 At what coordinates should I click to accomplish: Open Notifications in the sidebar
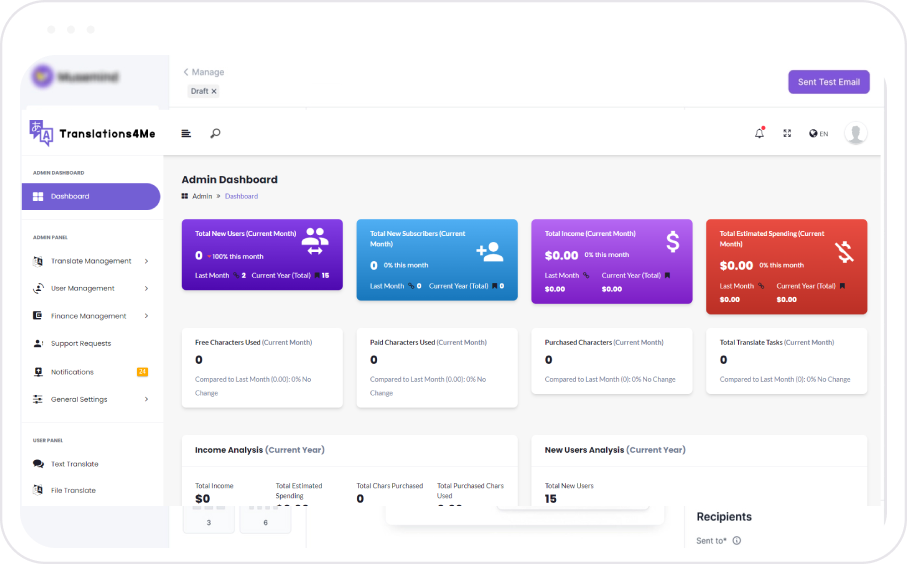(72, 372)
